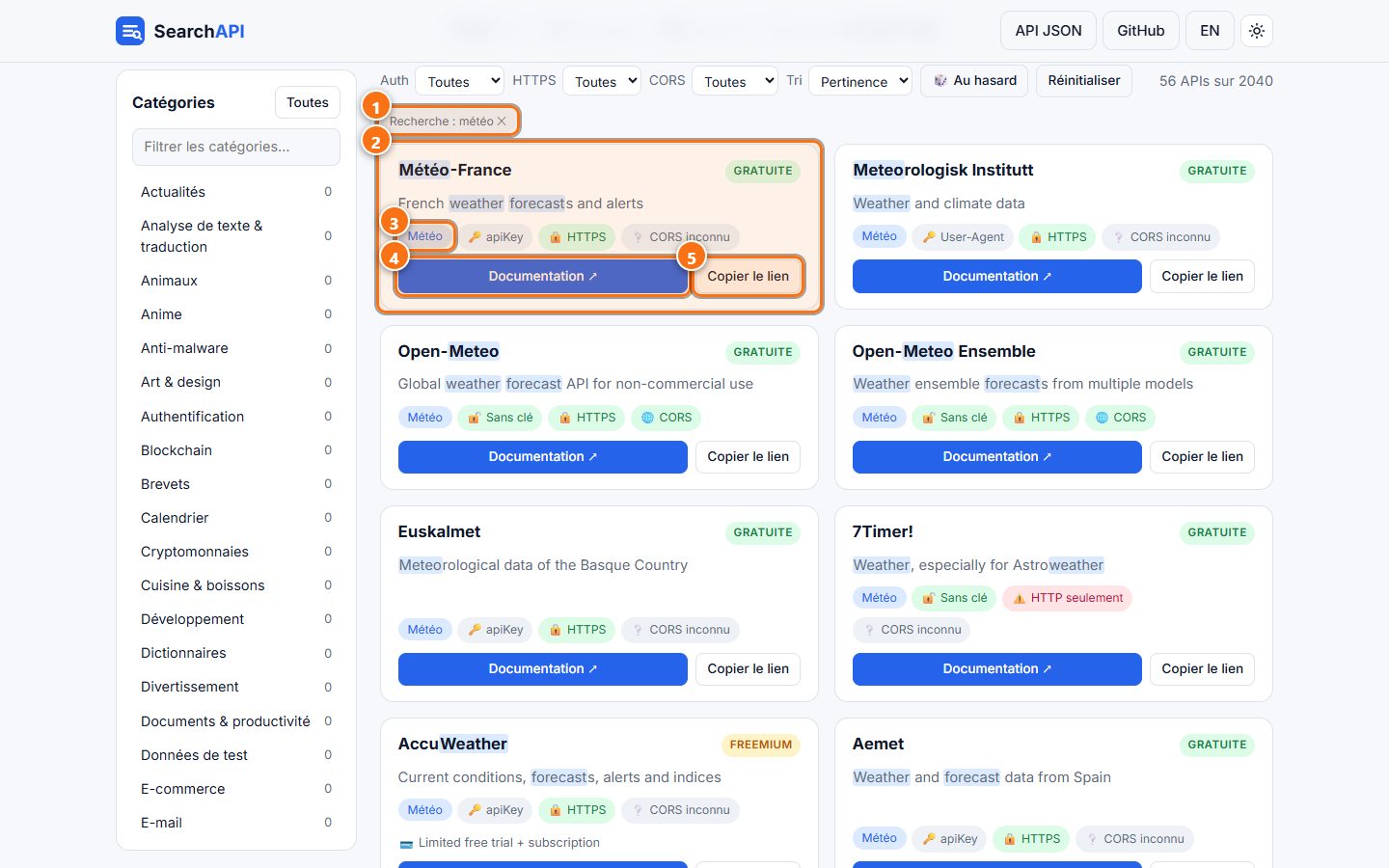The height and width of the screenshot is (868, 1389).
Task: Select the Animaux category
Action: click(236, 281)
